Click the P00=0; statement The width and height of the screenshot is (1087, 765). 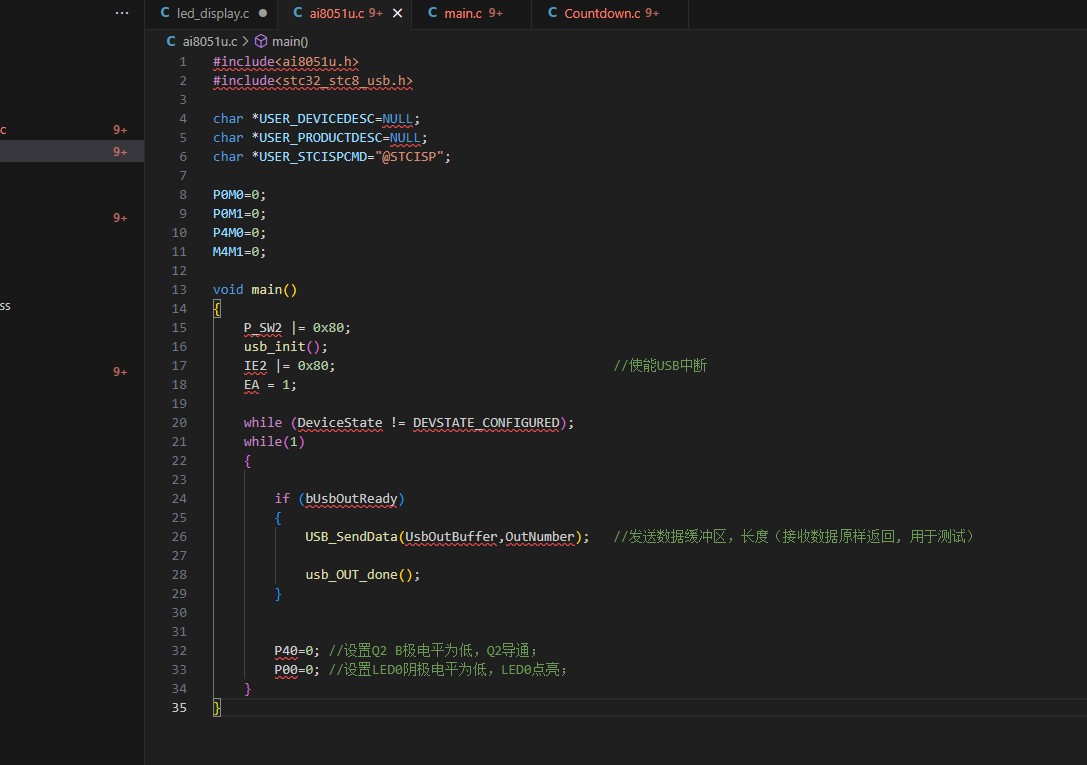(x=297, y=669)
